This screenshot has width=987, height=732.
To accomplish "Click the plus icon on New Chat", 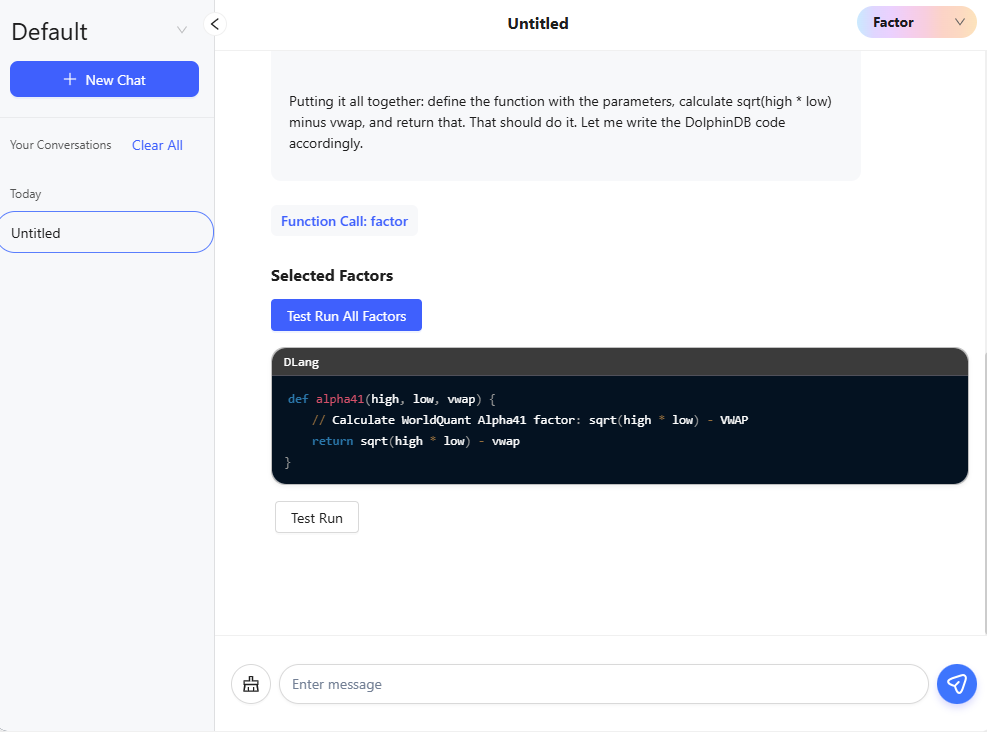I will (70, 80).
